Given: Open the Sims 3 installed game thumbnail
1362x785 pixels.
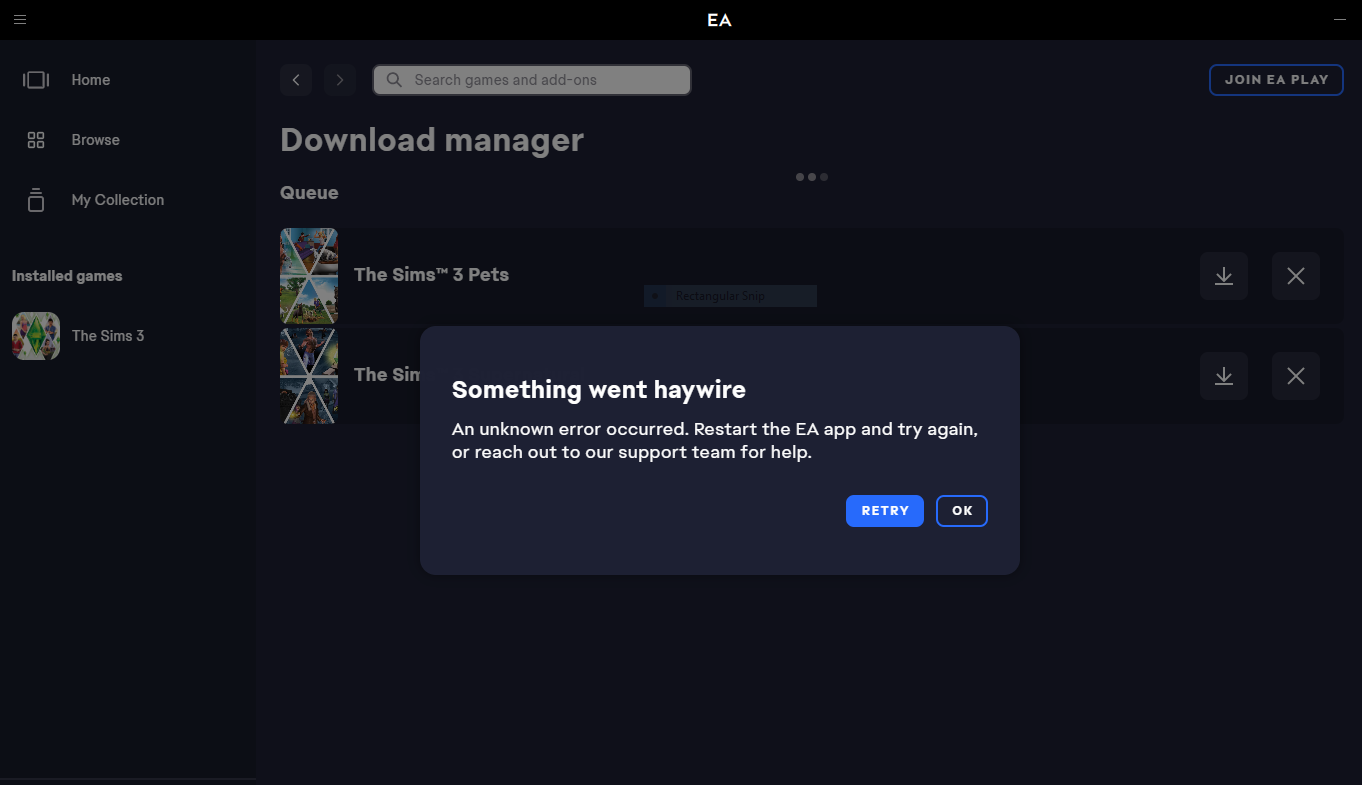Looking at the screenshot, I should point(36,336).
